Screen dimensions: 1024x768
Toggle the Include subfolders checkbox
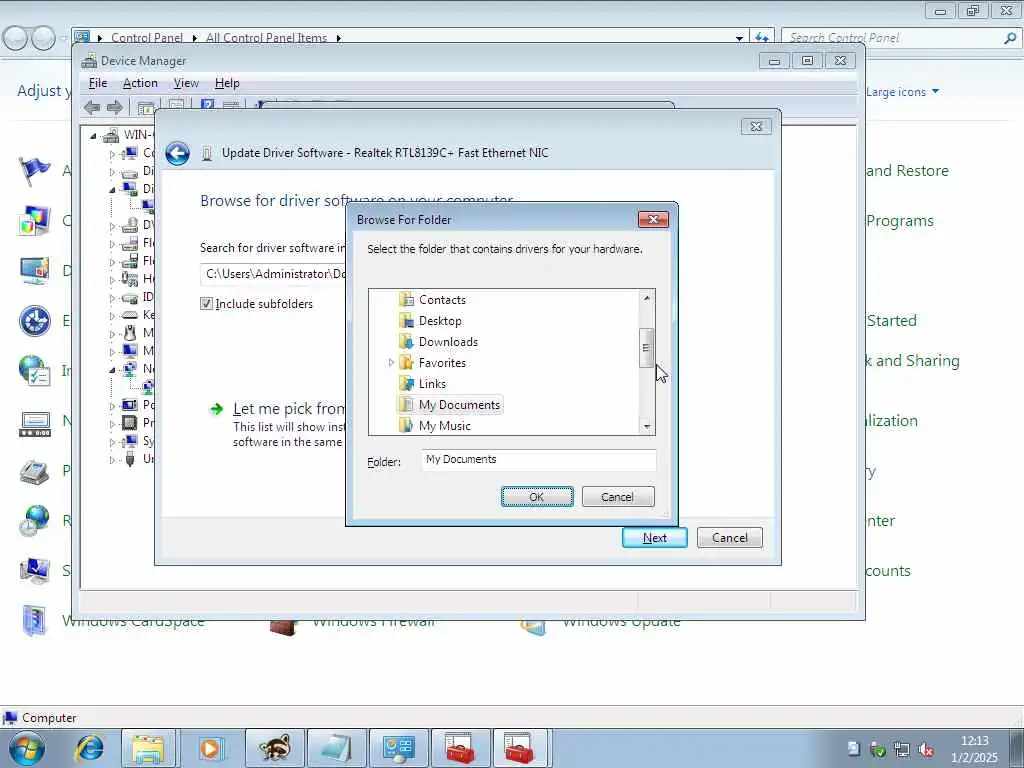coord(206,304)
